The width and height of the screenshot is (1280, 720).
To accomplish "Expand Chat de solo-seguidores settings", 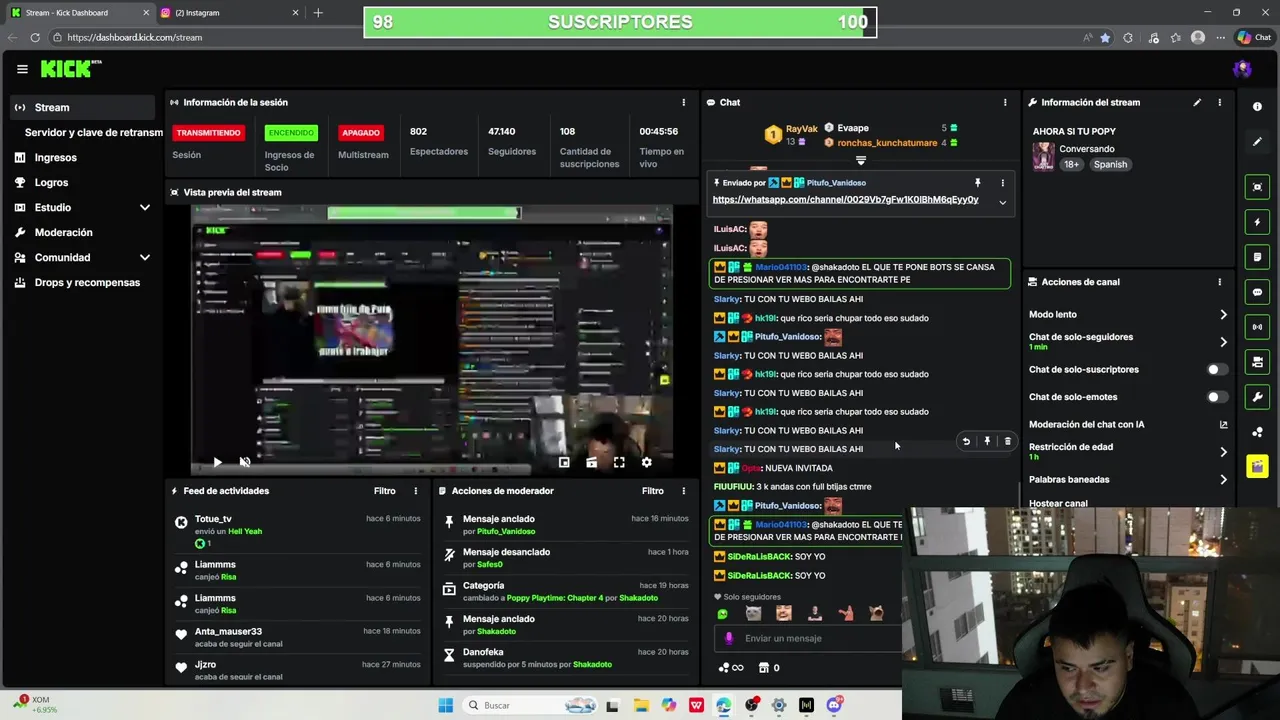I will click(x=1223, y=342).
